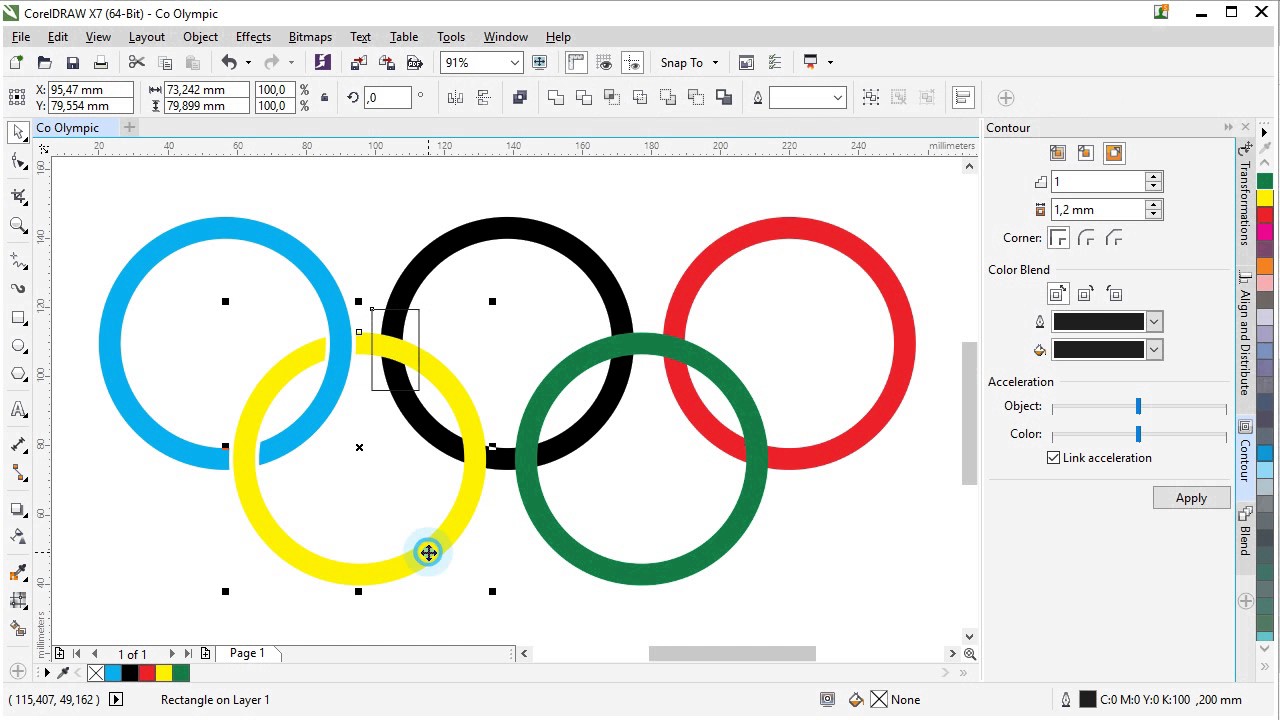Select the Ellipse tool
Image resolution: width=1280 pixels, height=720 pixels.
pyautogui.click(x=18, y=346)
